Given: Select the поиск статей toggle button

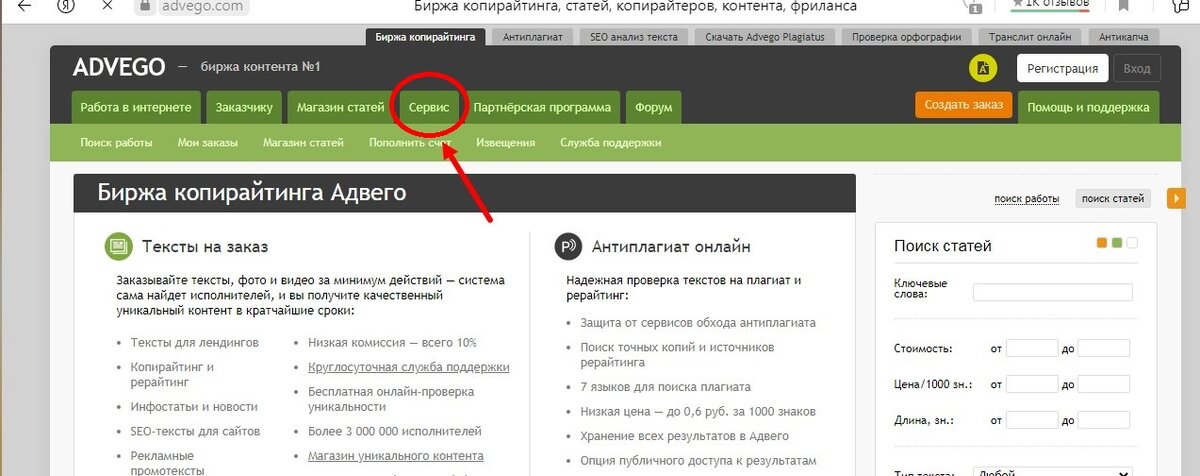Looking at the screenshot, I should point(1113,198).
